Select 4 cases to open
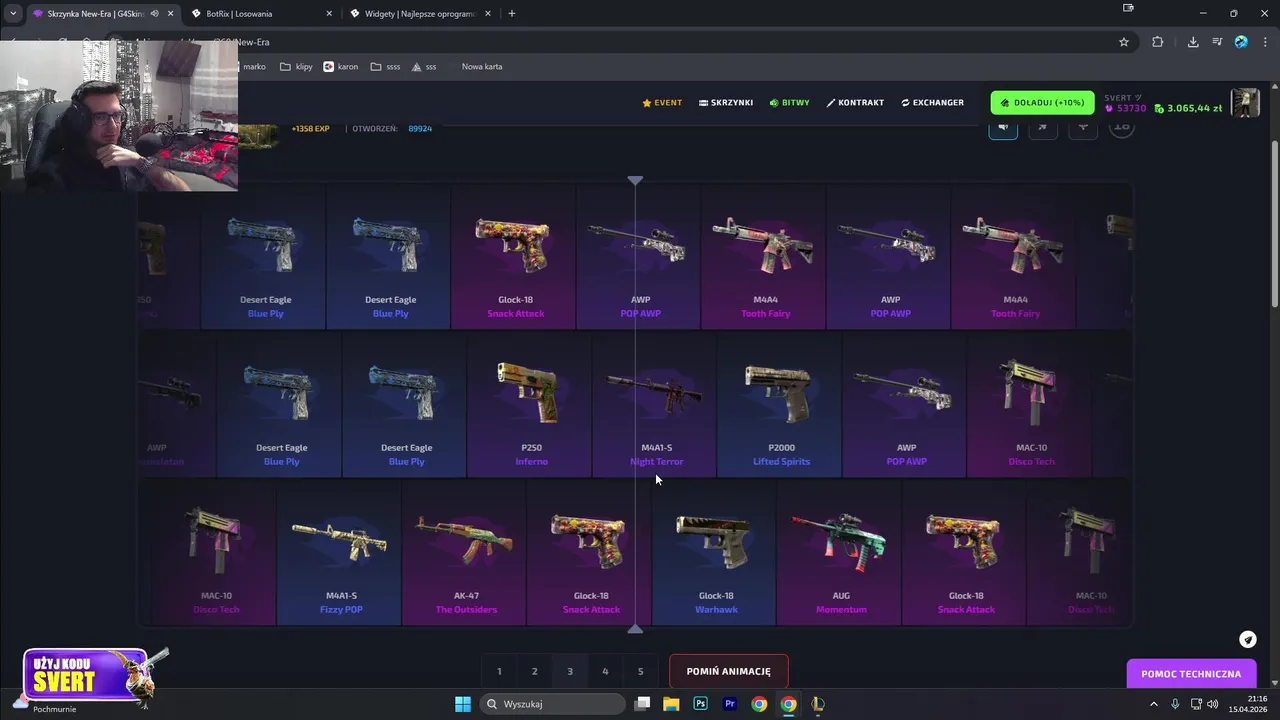This screenshot has width=1280, height=720. [x=605, y=671]
